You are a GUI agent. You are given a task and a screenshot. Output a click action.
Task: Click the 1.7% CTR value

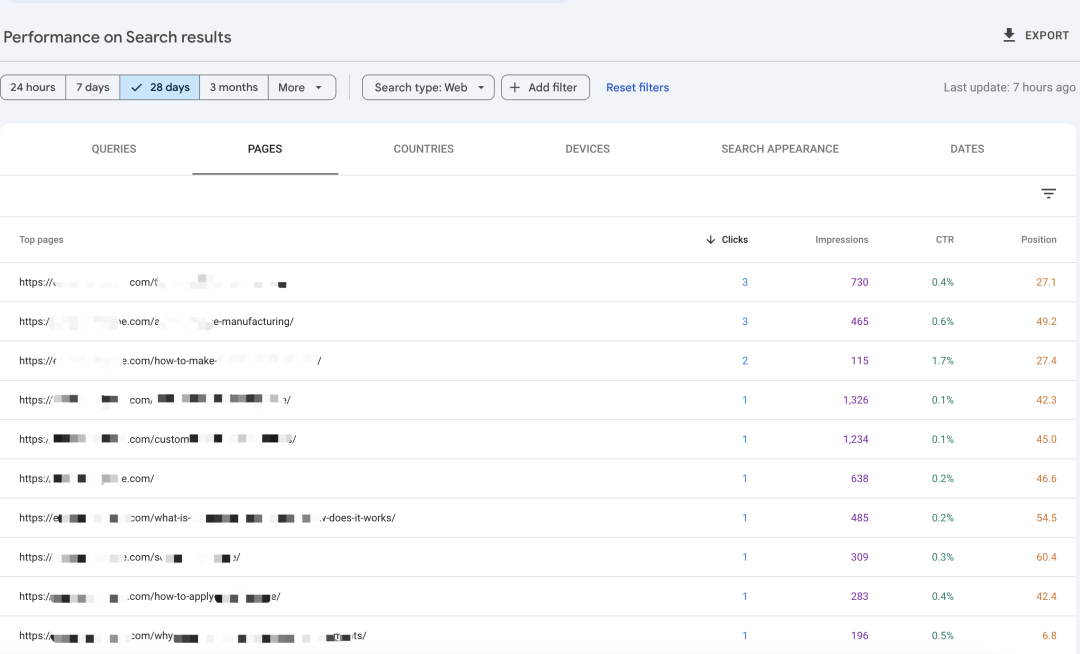click(943, 361)
